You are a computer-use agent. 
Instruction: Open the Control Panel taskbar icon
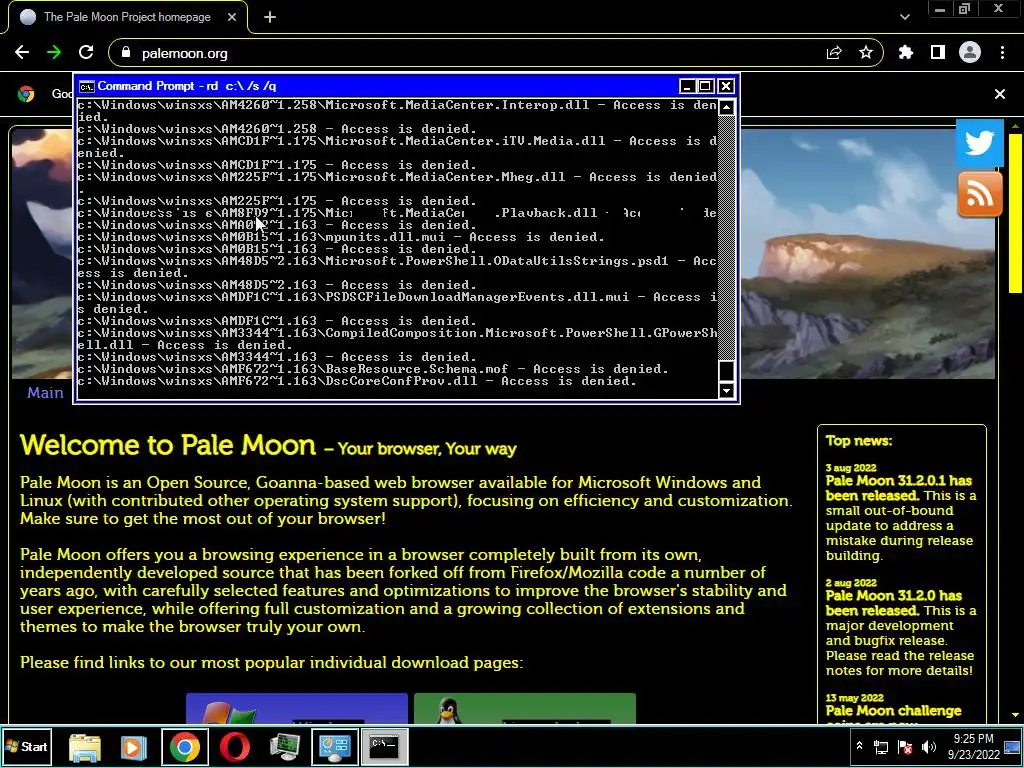point(334,747)
